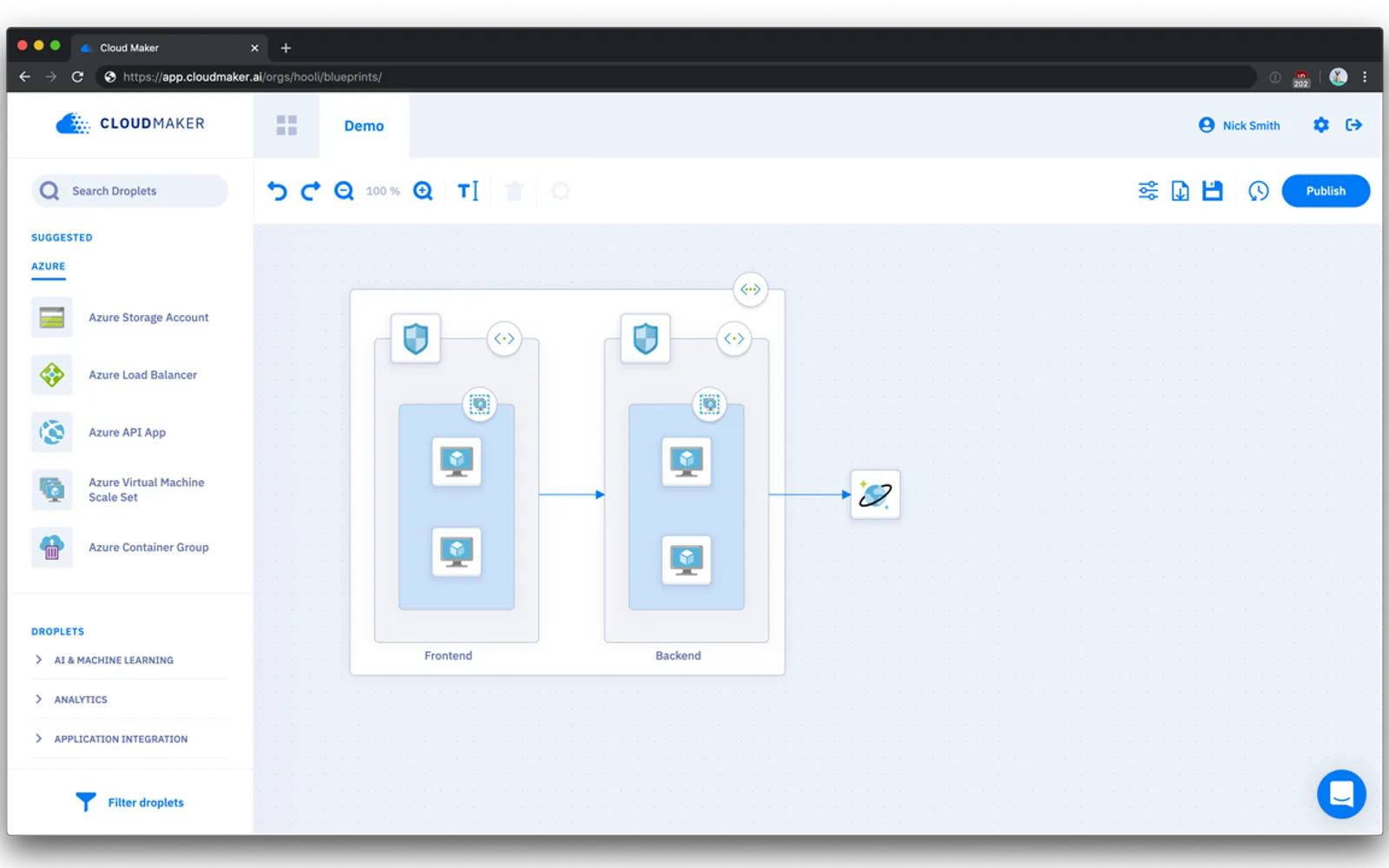This screenshot has height=868, width=1389.
Task: Click the export document icon
Action: (x=1180, y=191)
